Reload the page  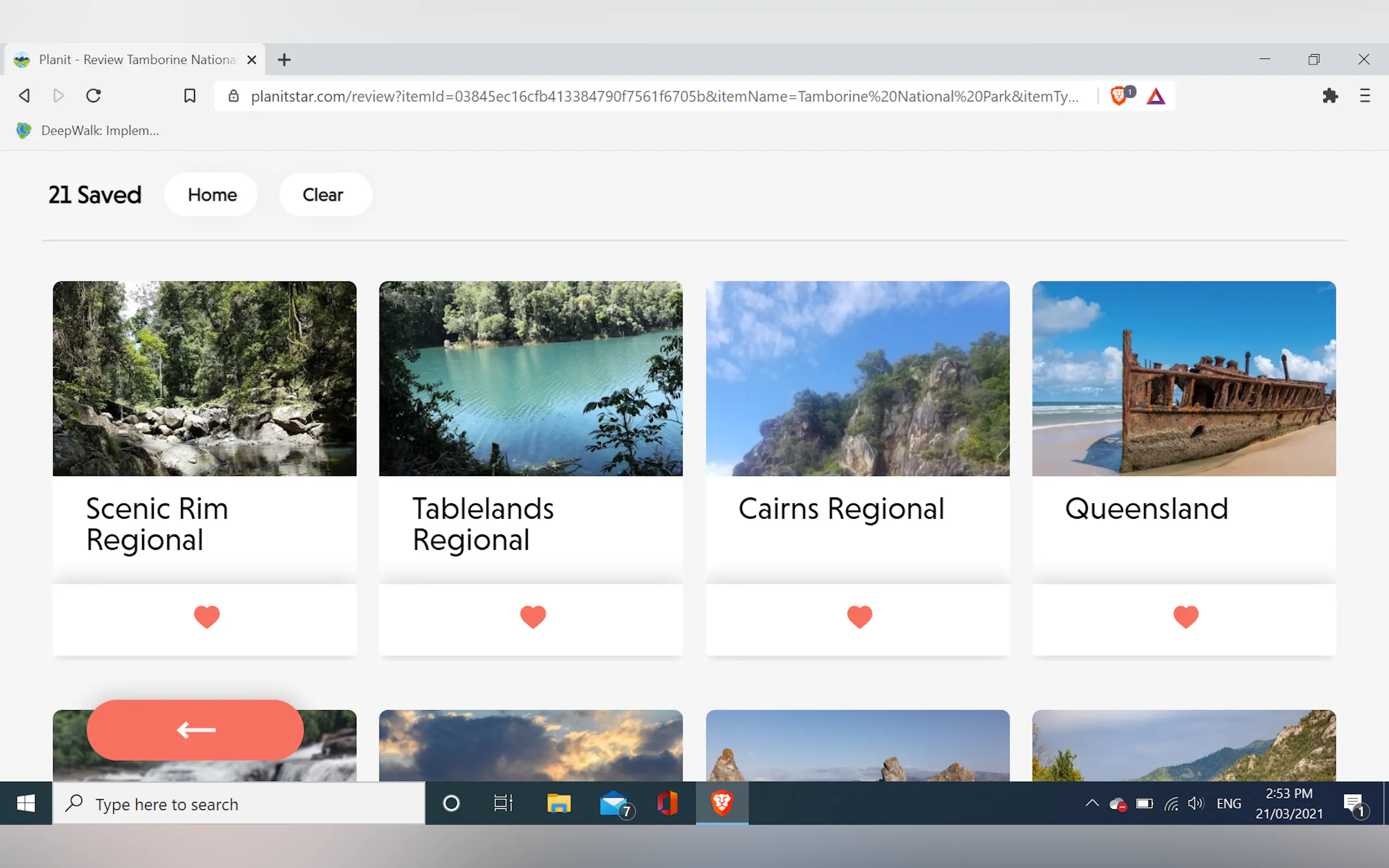(94, 96)
